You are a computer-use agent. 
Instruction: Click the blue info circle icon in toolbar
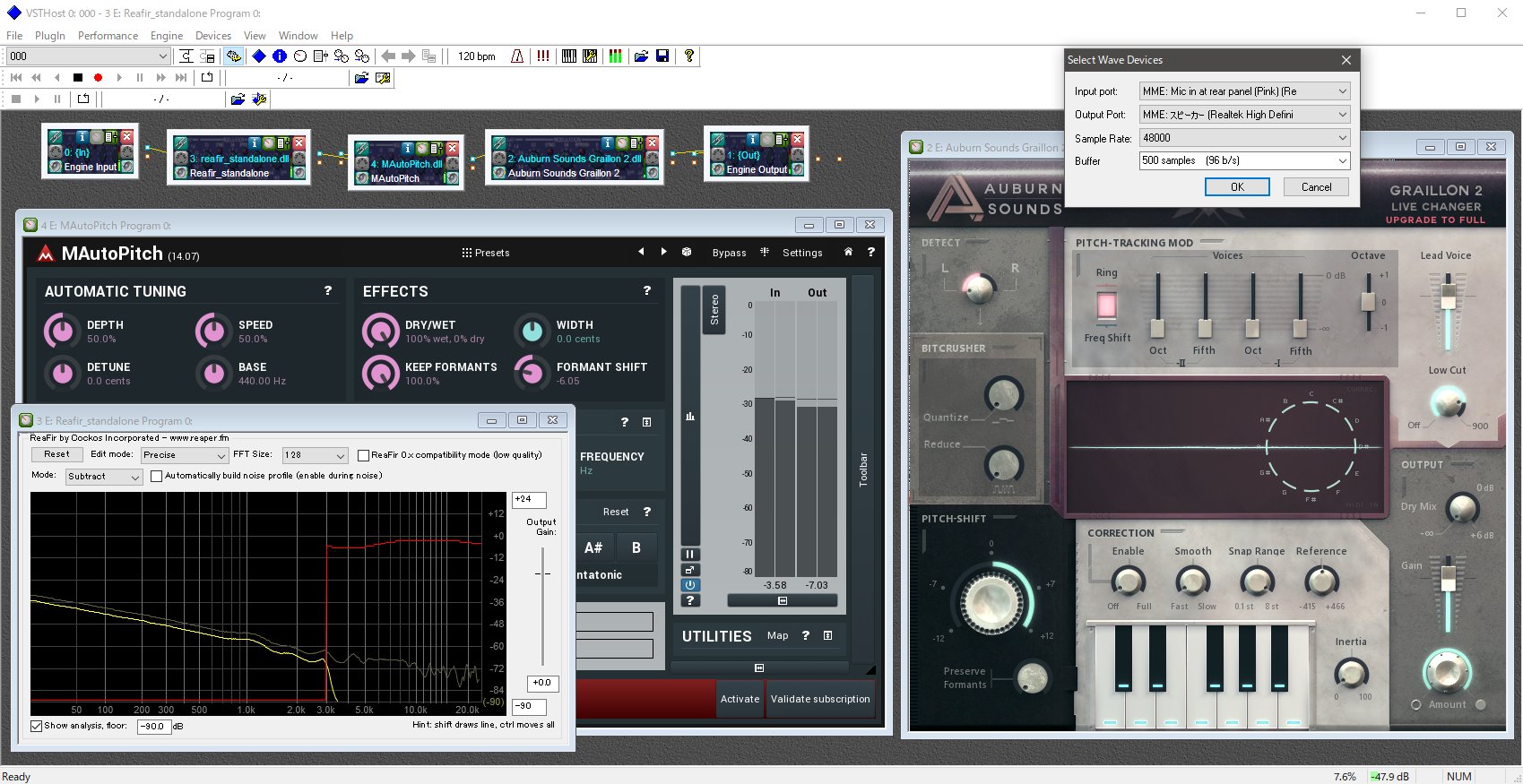click(x=280, y=56)
